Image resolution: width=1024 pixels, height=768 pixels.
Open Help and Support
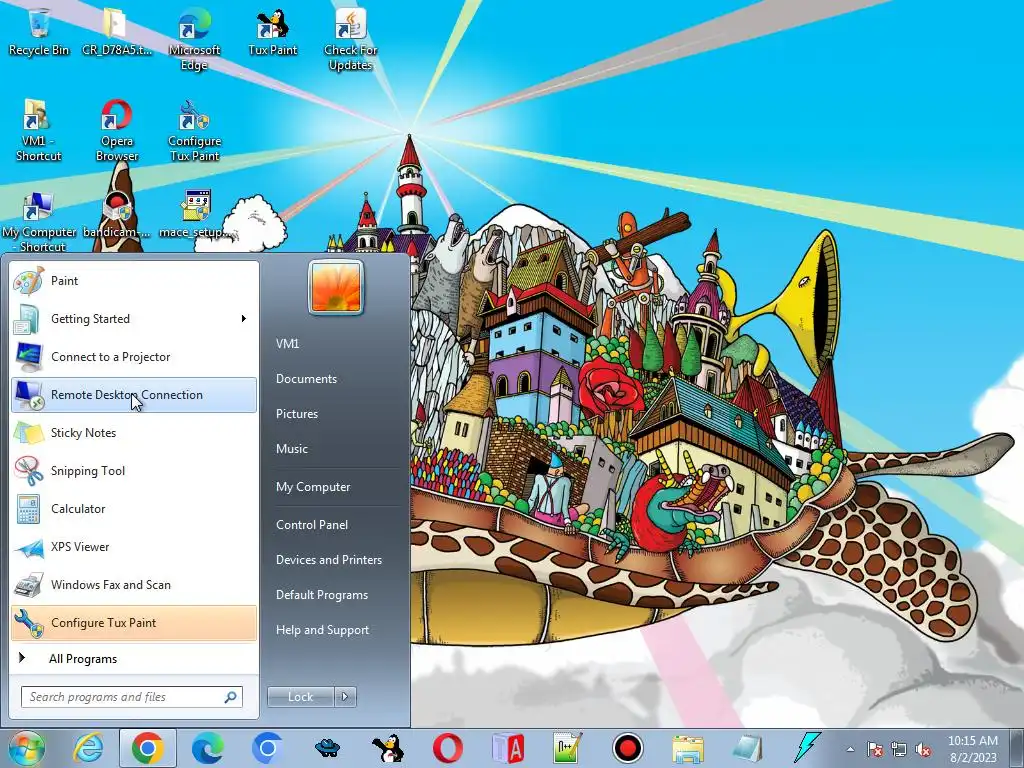click(322, 630)
